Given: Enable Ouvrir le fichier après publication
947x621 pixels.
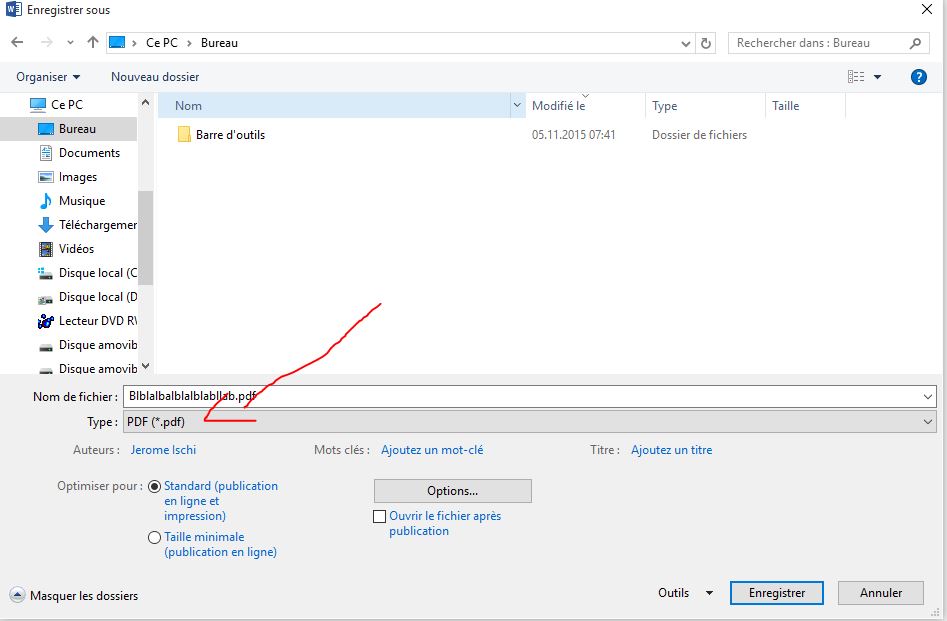Looking at the screenshot, I should tap(379, 517).
